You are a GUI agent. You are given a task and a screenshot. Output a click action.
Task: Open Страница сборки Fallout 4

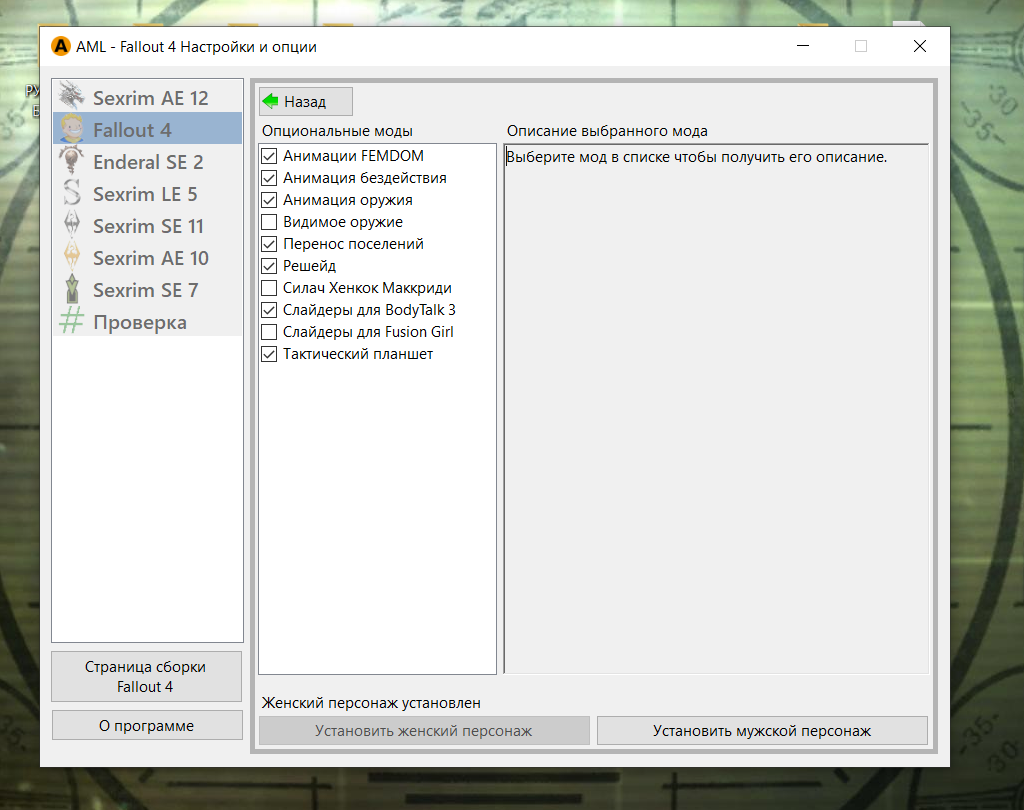pos(146,677)
